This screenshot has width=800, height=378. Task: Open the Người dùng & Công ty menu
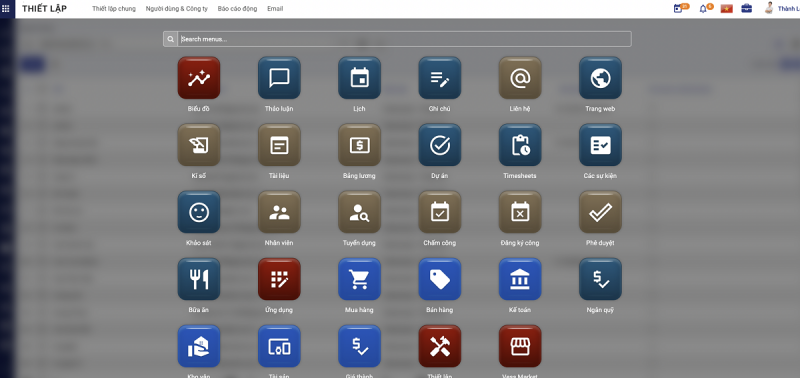click(x=177, y=9)
